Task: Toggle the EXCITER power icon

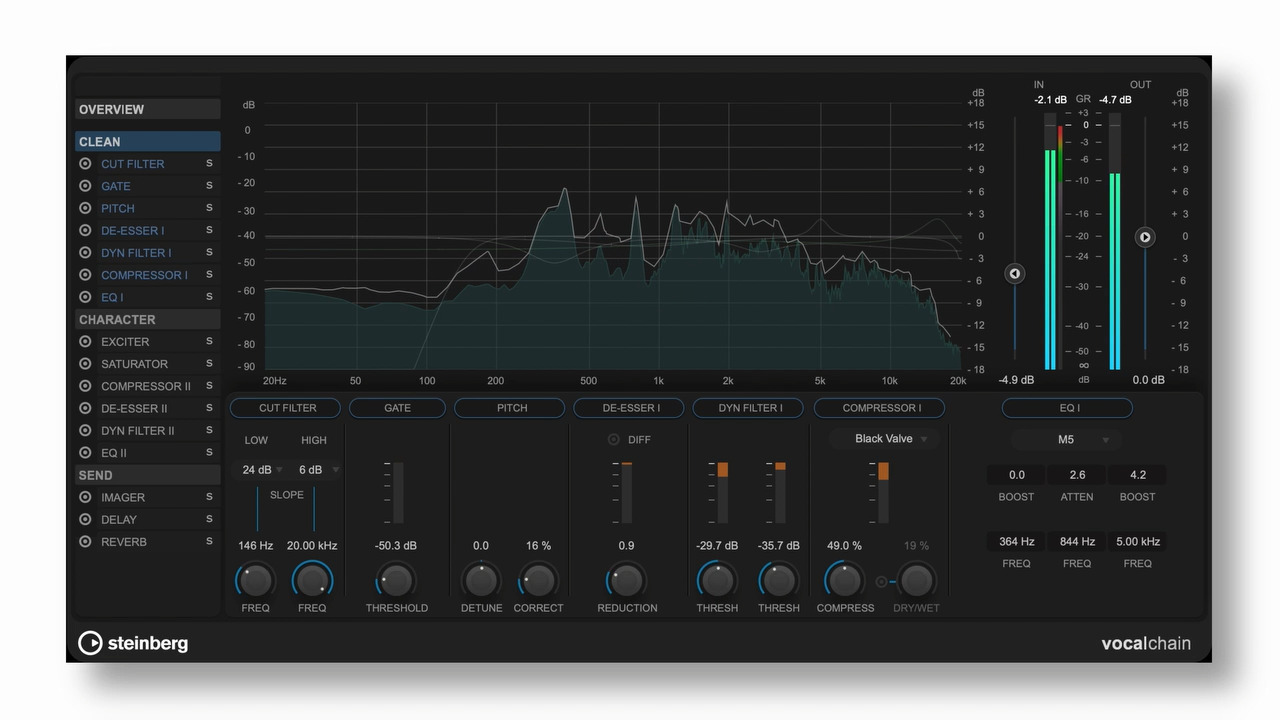Action: (85, 342)
